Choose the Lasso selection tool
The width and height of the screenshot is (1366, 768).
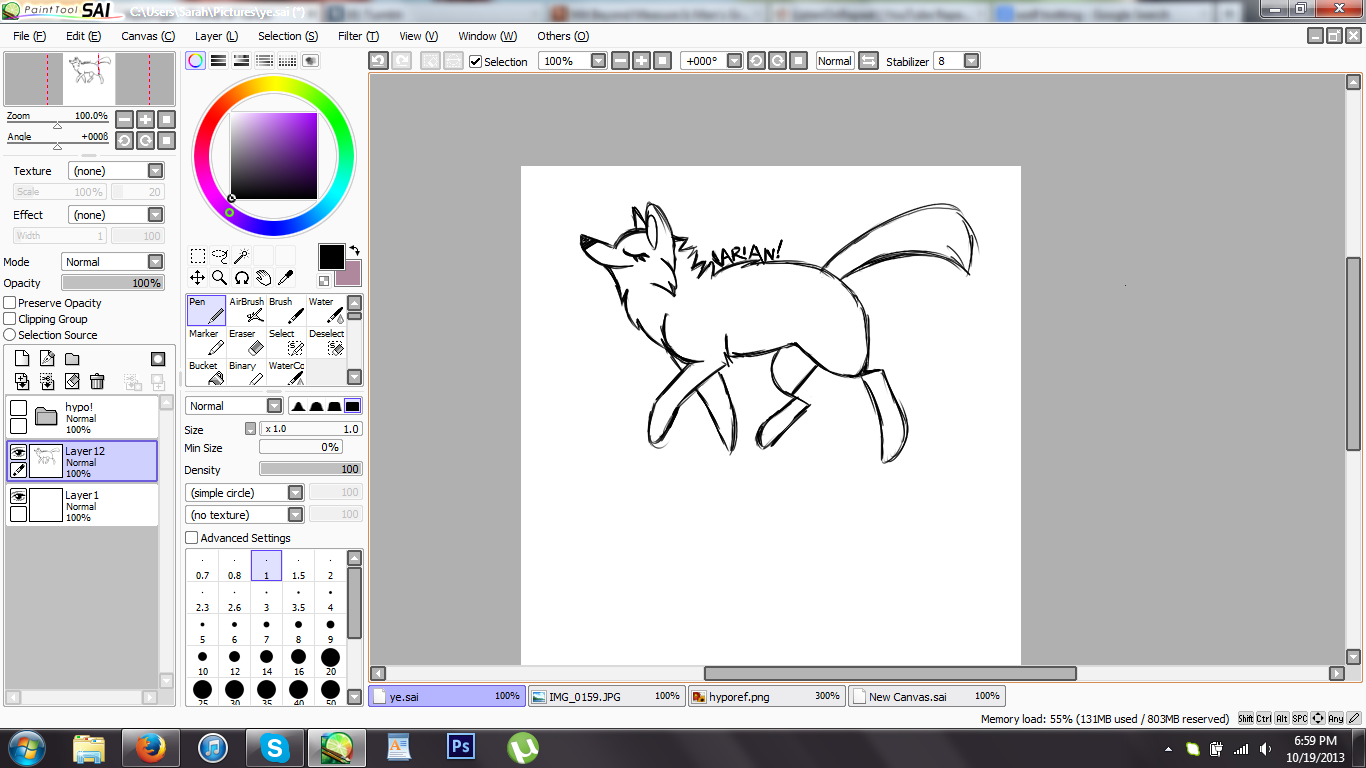(219, 256)
